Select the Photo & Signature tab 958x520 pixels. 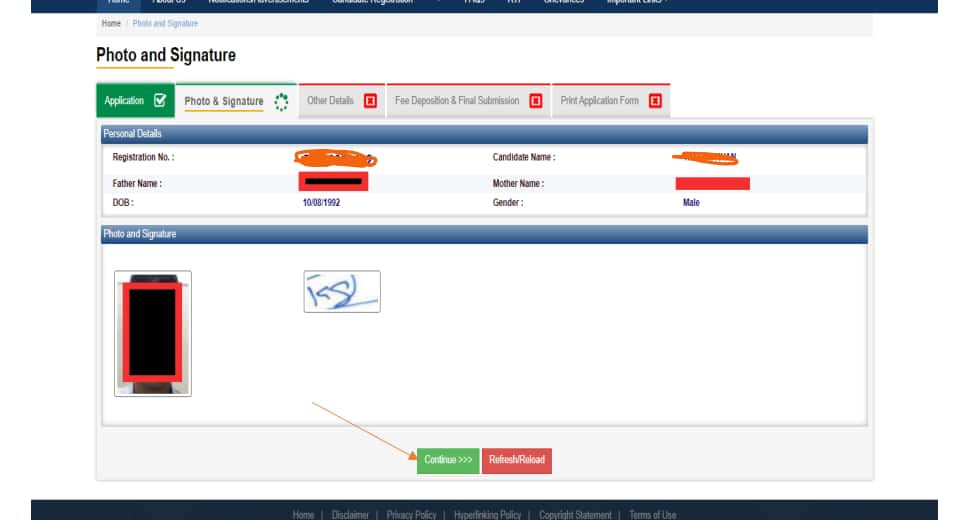click(236, 101)
